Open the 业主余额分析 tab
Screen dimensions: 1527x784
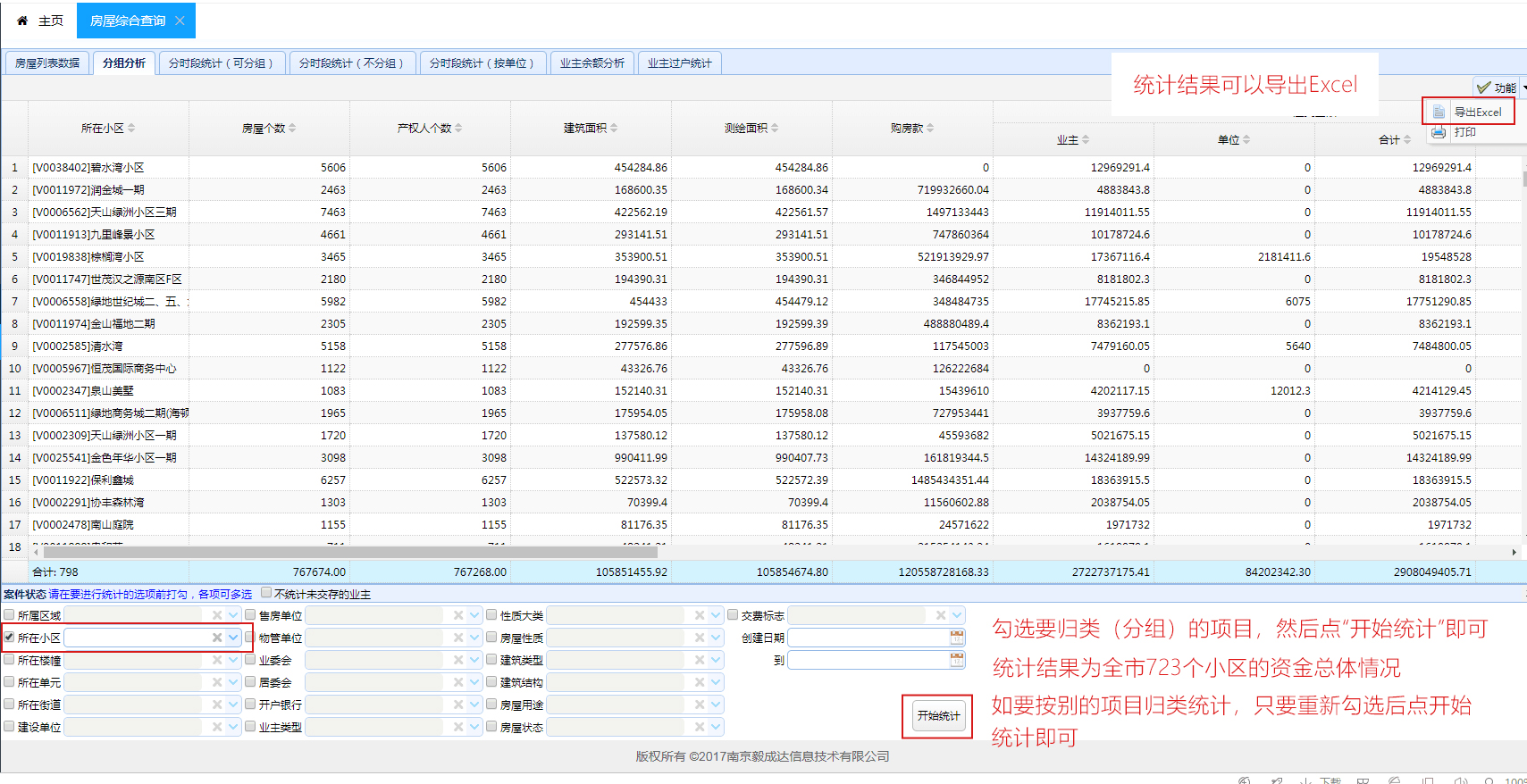pos(592,63)
